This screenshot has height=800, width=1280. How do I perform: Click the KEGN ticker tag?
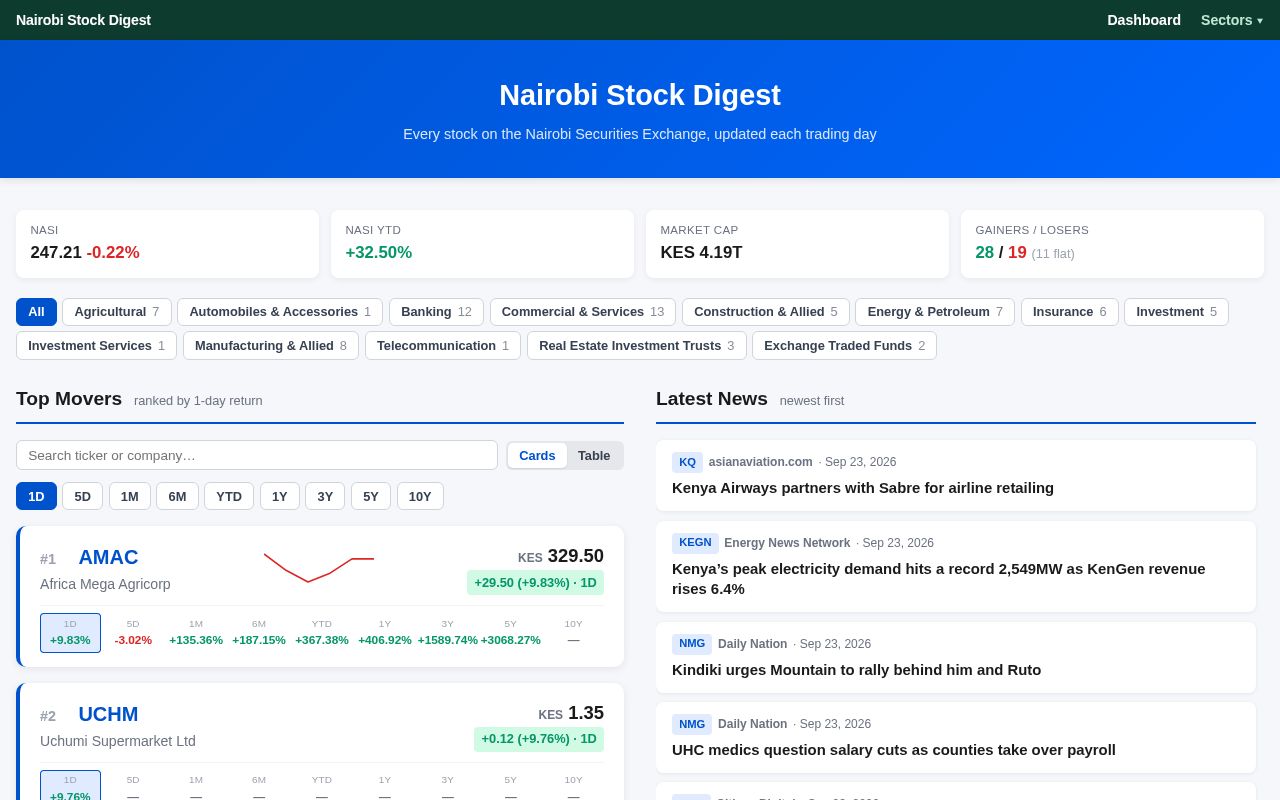coord(695,543)
